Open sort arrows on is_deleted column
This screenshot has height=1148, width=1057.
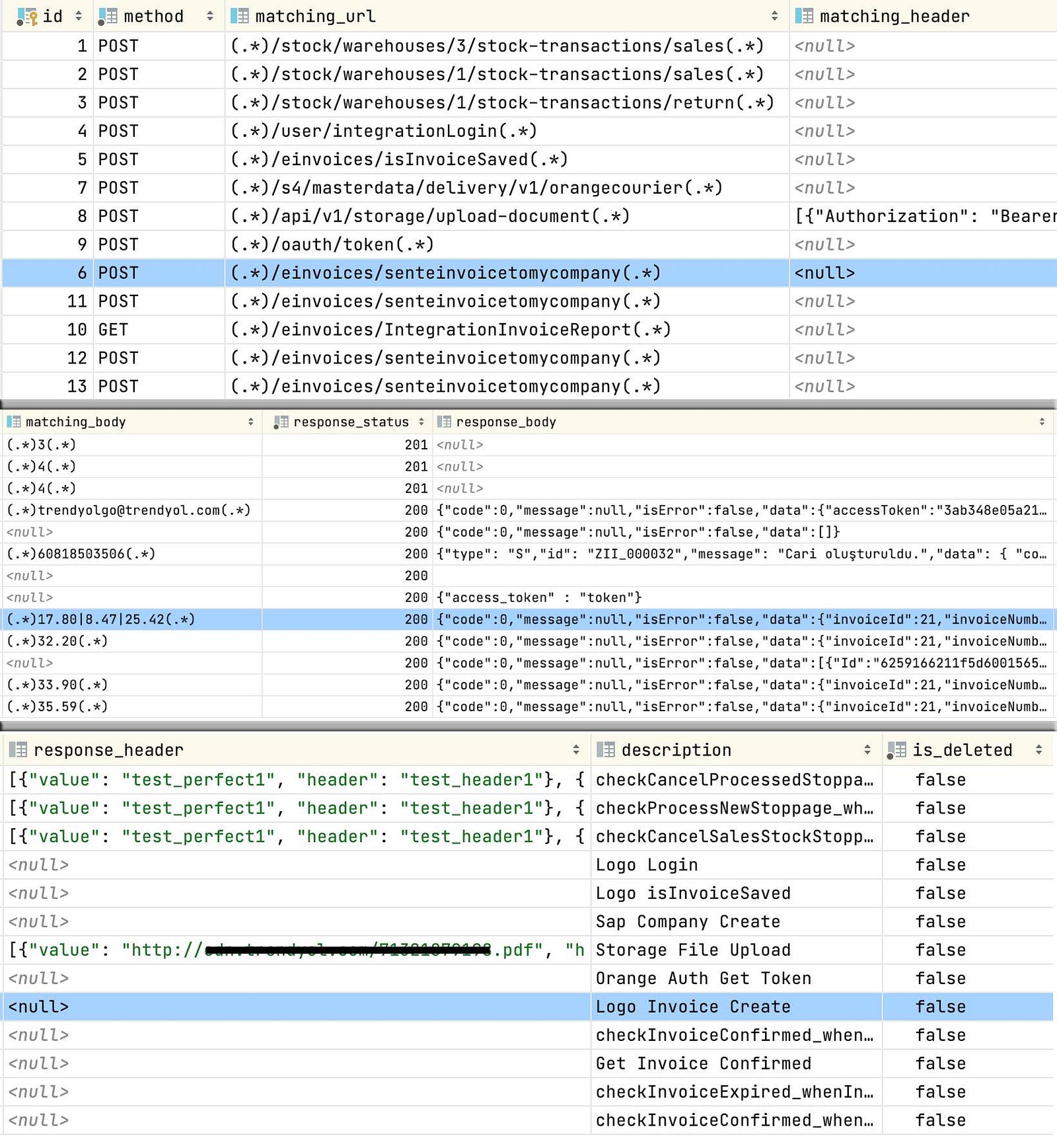click(1039, 749)
